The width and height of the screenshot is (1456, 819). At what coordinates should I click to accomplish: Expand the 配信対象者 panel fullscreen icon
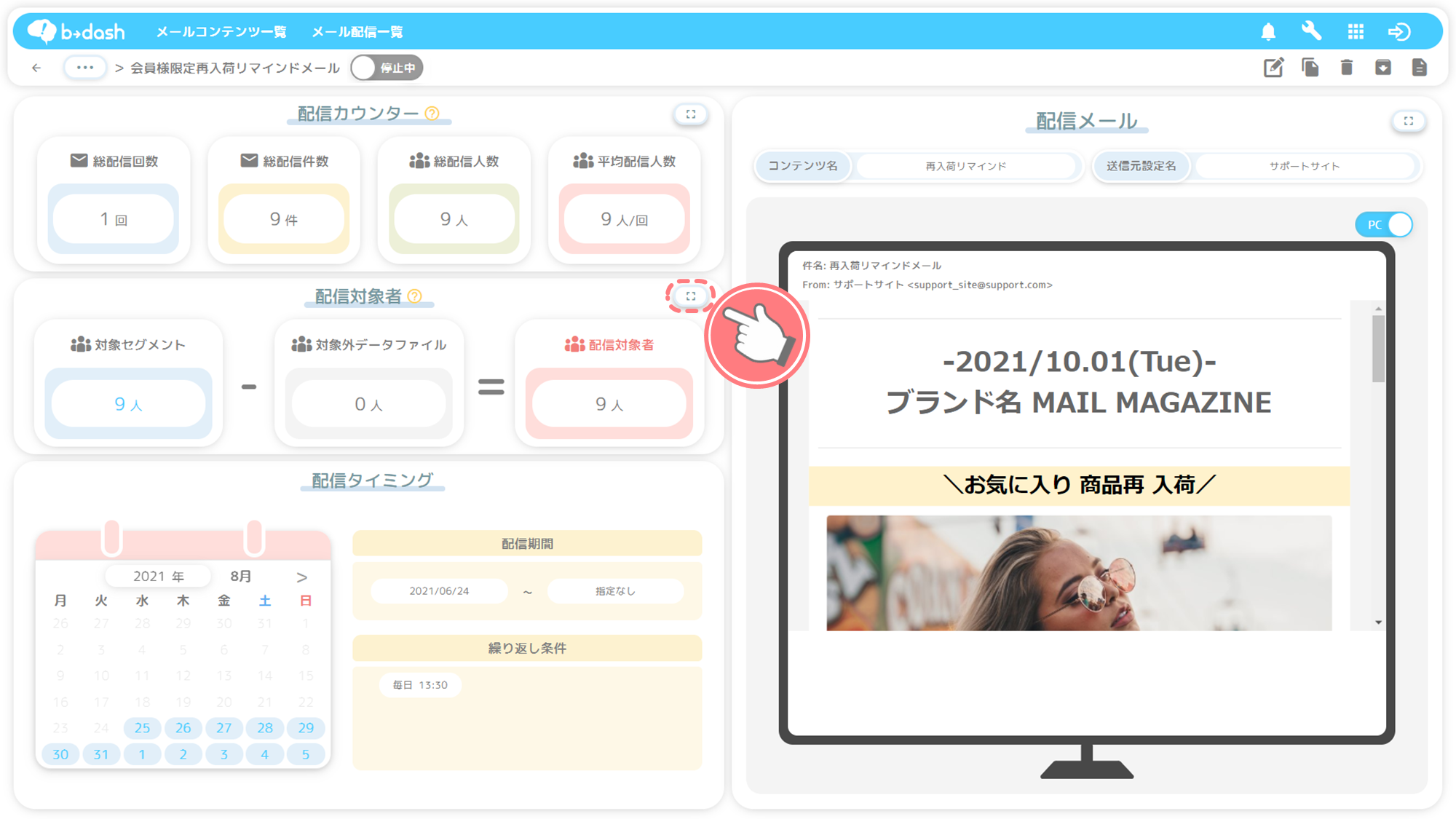point(691,296)
